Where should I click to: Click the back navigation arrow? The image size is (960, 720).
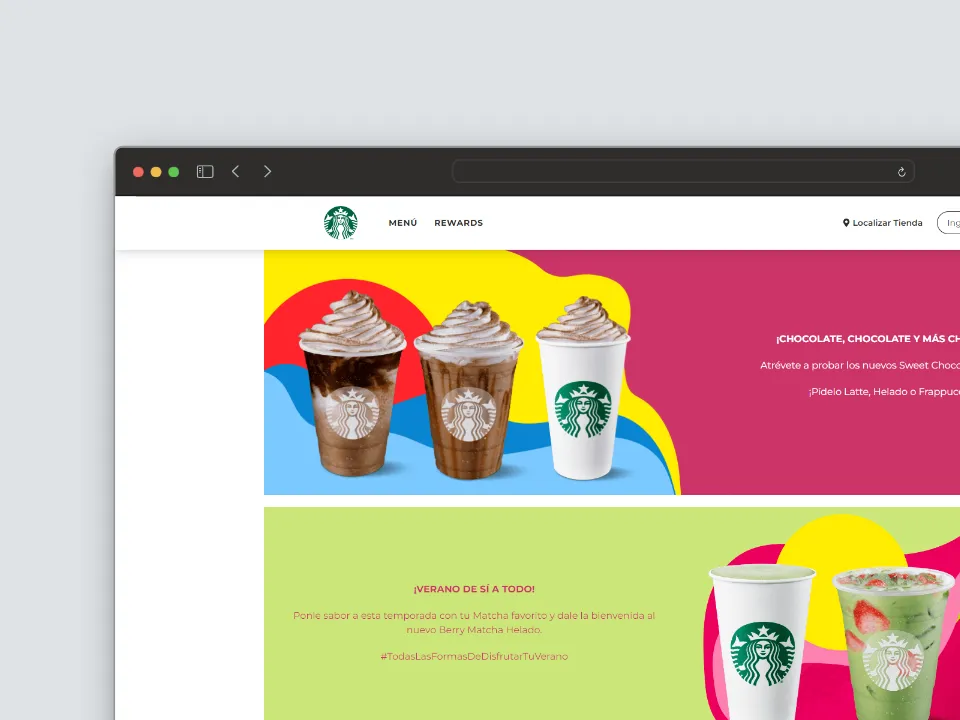click(235, 171)
